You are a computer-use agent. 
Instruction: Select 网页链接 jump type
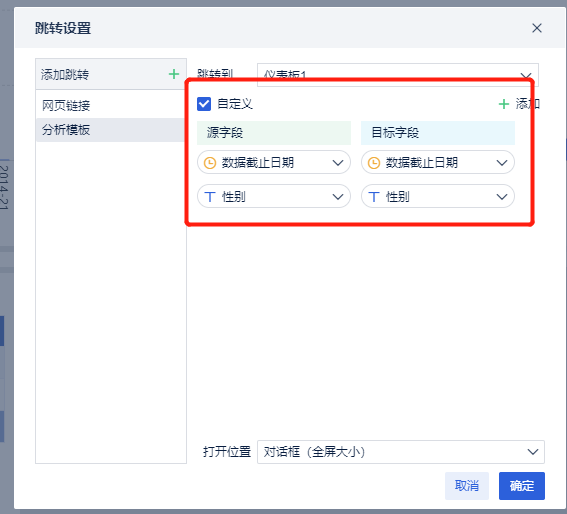pyautogui.click(x=110, y=106)
